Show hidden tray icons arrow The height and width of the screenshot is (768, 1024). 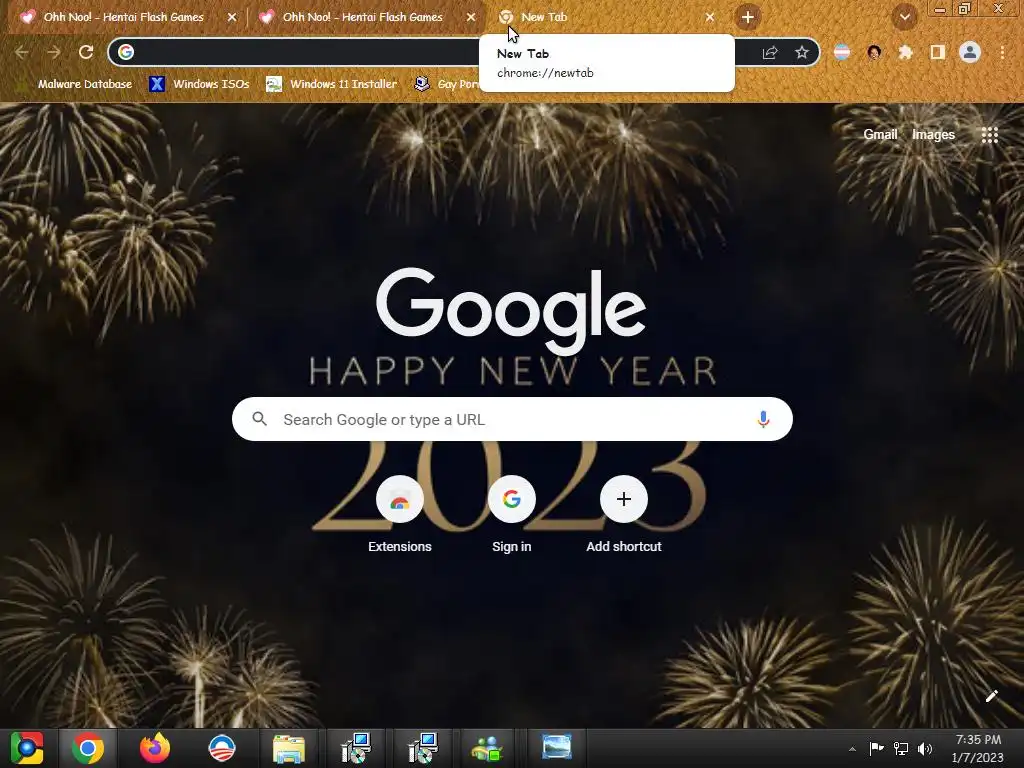pyautogui.click(x=852, y=748)
